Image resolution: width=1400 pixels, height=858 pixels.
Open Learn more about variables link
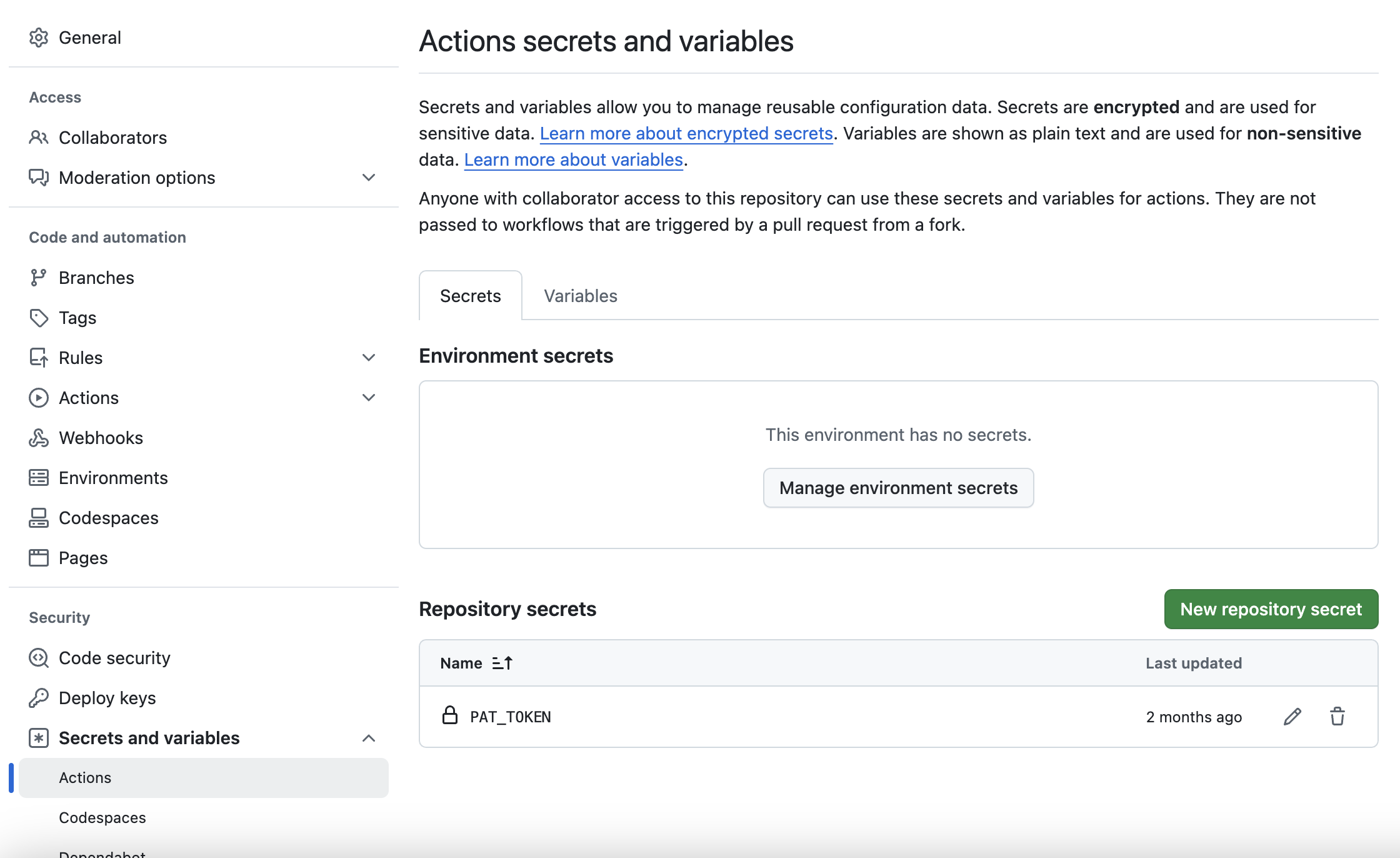coord(573,159)
